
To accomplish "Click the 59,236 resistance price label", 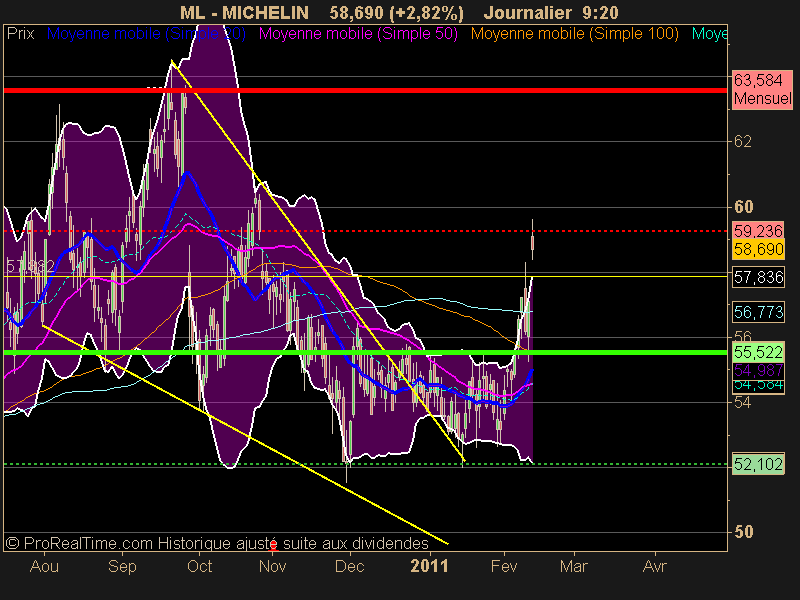I will (758, 231).
